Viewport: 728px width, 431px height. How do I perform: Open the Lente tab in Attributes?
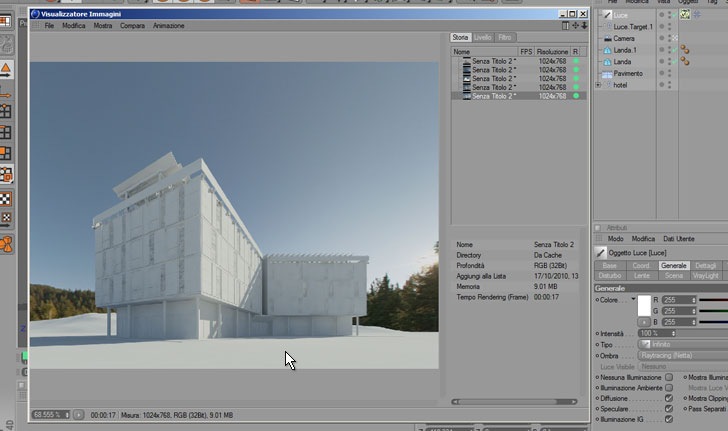[x=641, y=275]
